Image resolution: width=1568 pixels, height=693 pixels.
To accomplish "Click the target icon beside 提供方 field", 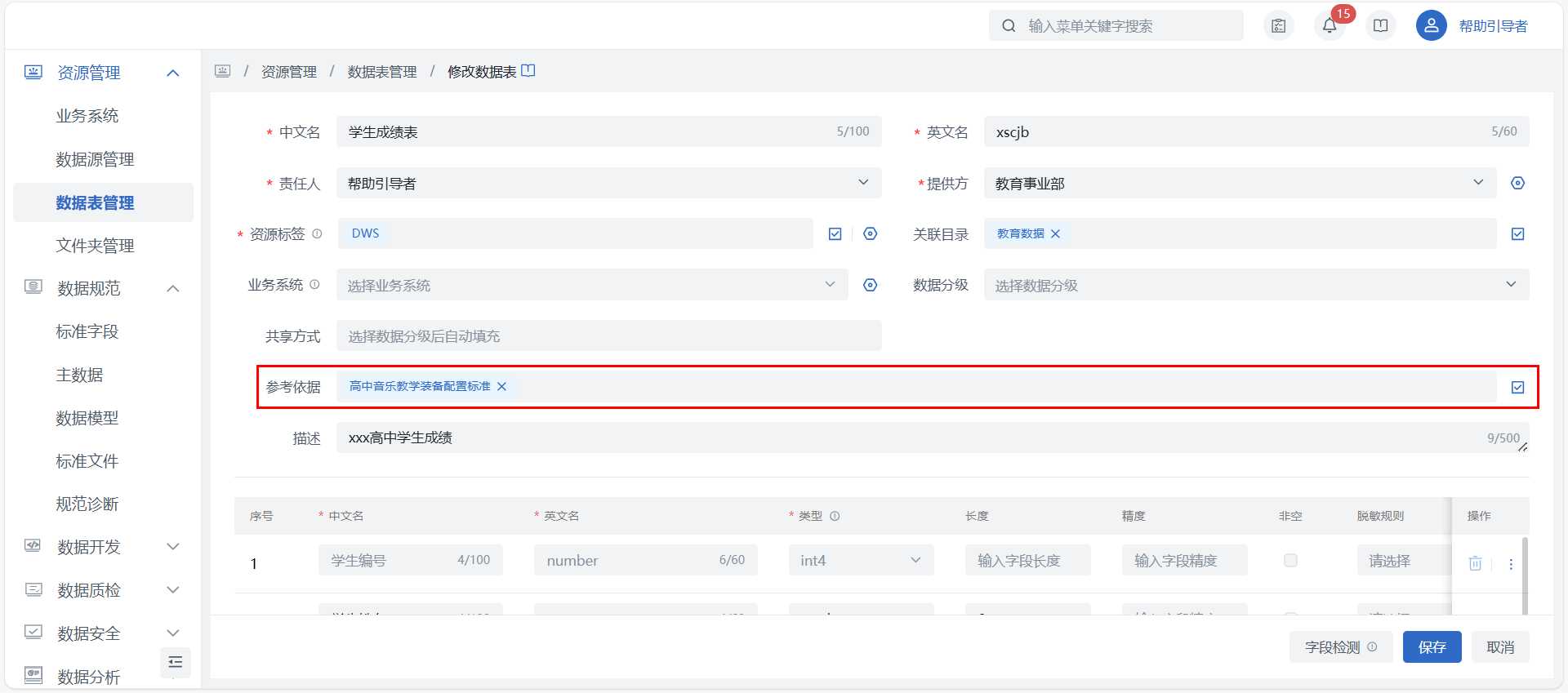I will (x=1517, y=183).
